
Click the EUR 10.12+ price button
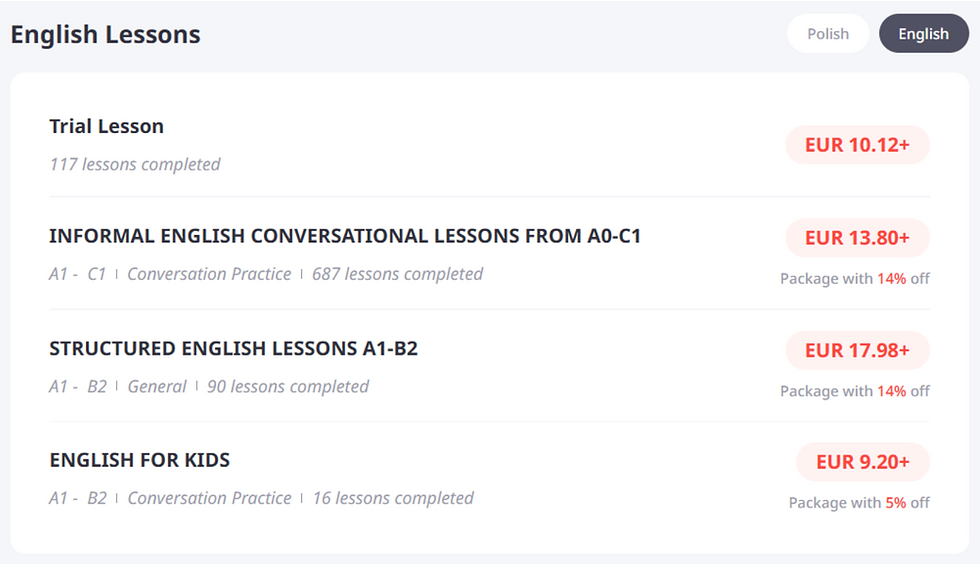(x=857, y=145)
